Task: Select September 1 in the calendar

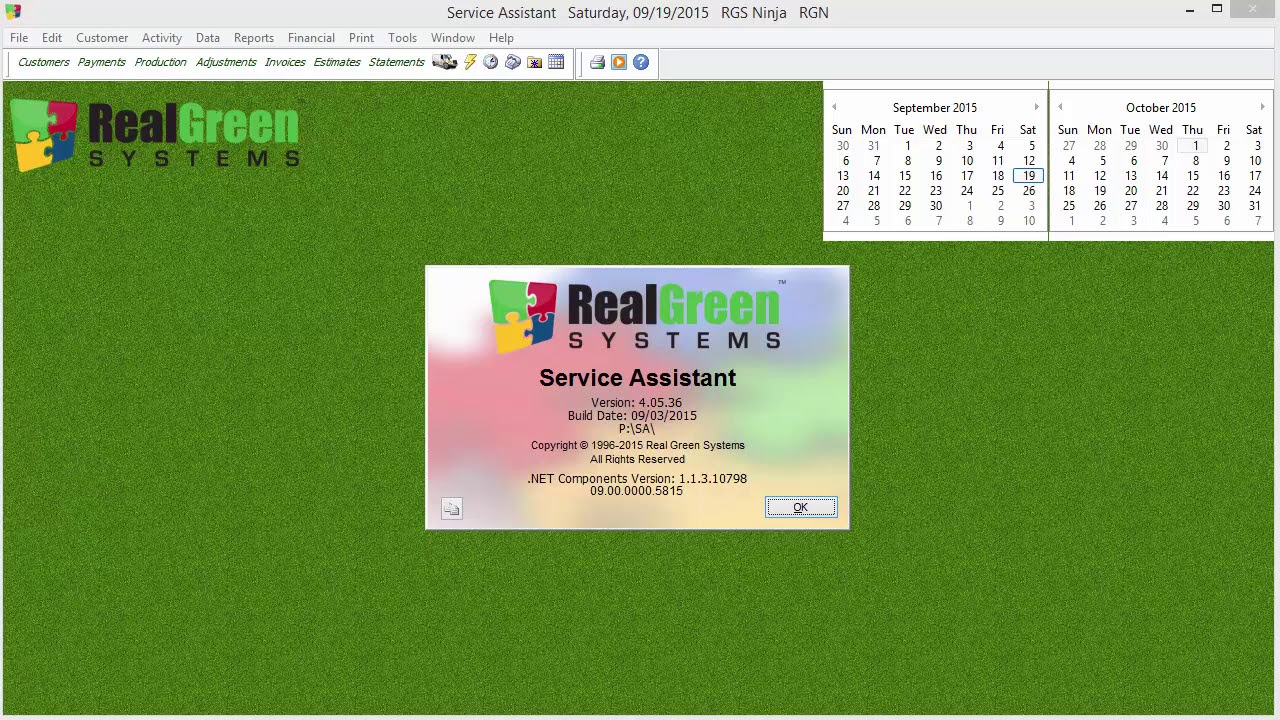Action: [x=907, y=146]
